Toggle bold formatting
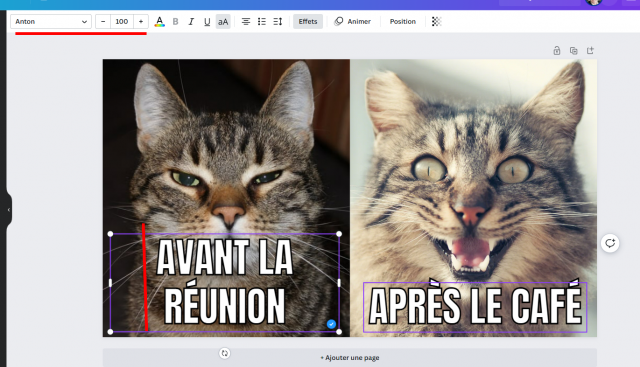This screenshot has height=367, width=640. 176,22
